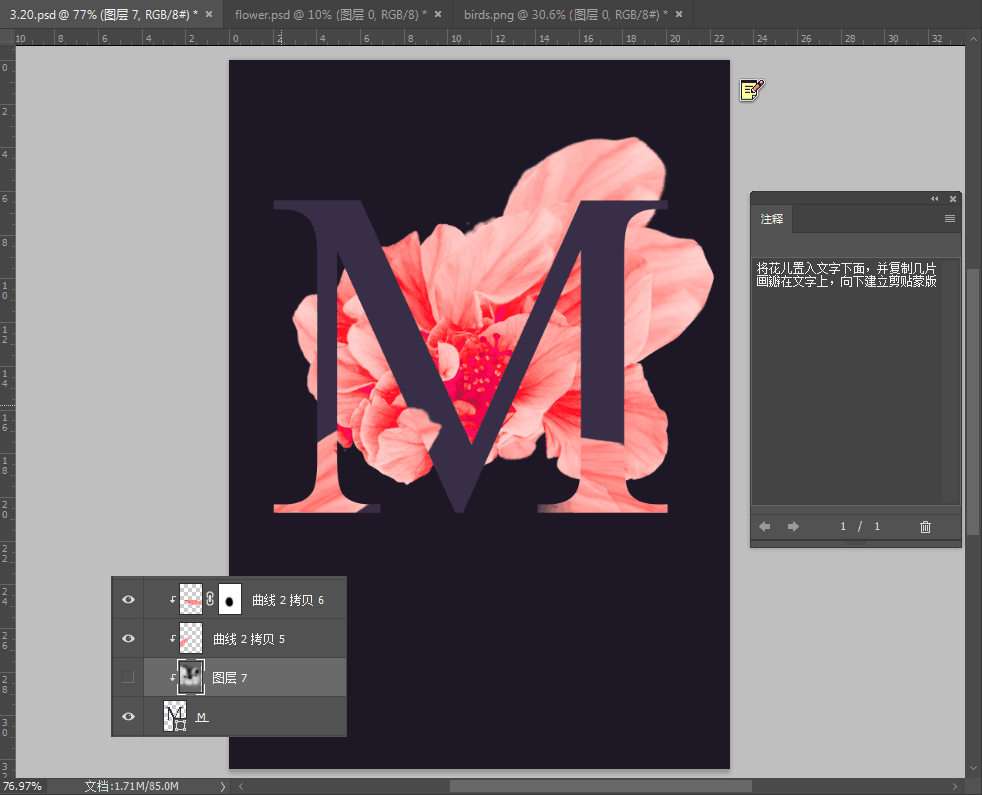
Task: Click the yellow note annotation icon on canvas
Action: pos(751,90)
